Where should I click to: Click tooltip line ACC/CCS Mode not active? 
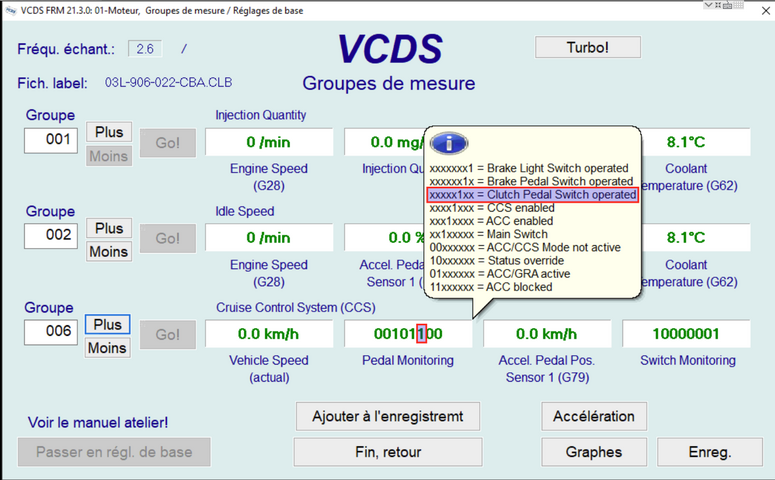(x=525, y=248)
